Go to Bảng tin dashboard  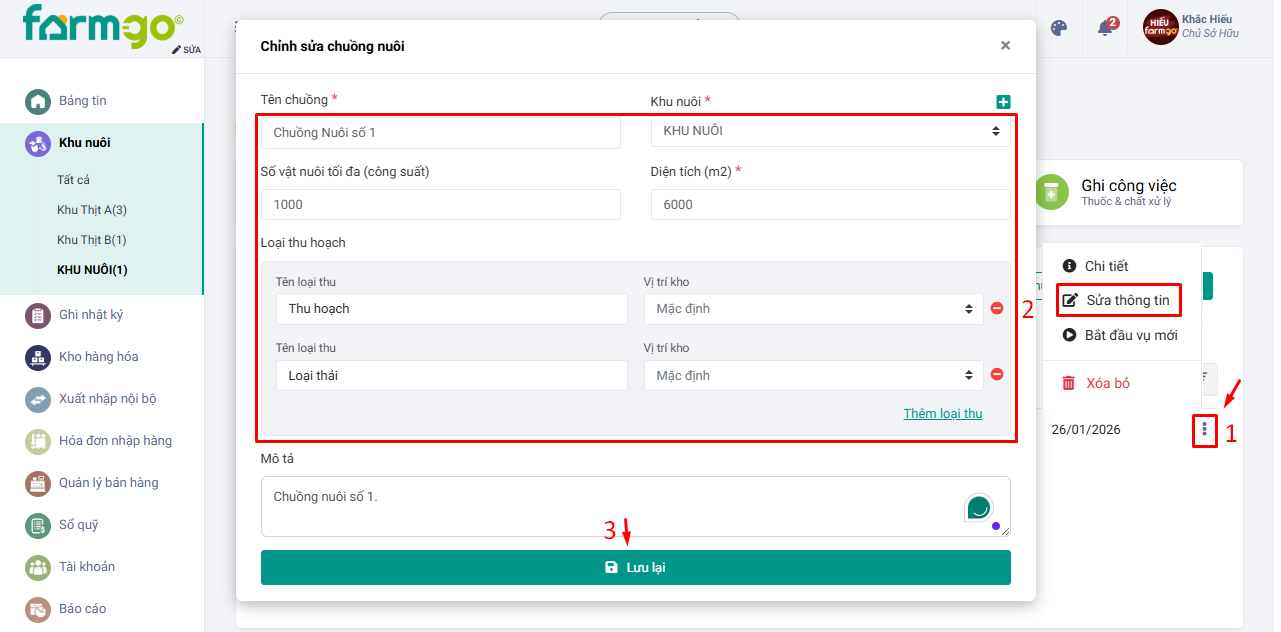pos(82,101)
